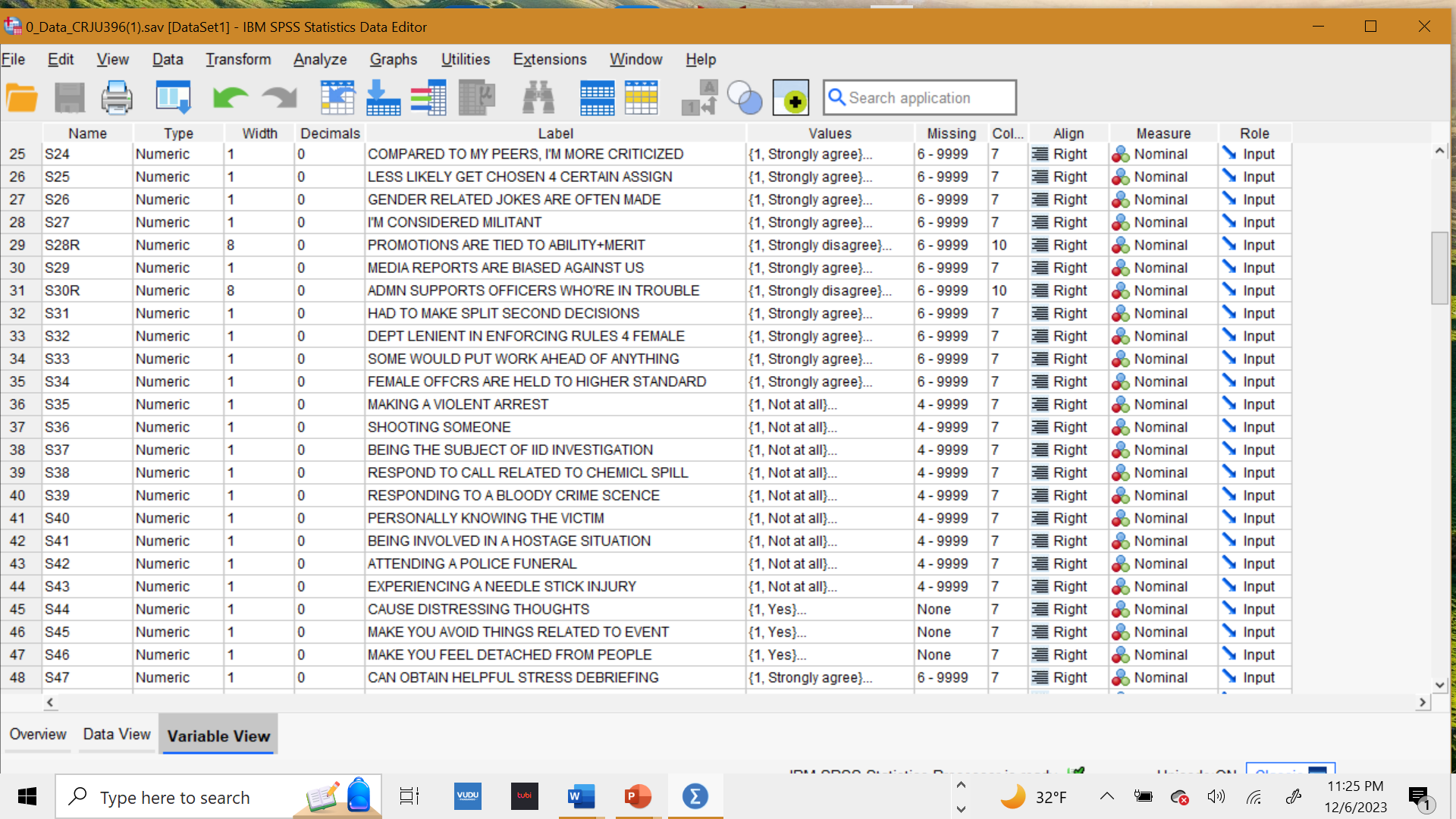Viewport: 1456px width, 819px height.
Task: Click the Open data document folder icon
Action: coord(22,98)
